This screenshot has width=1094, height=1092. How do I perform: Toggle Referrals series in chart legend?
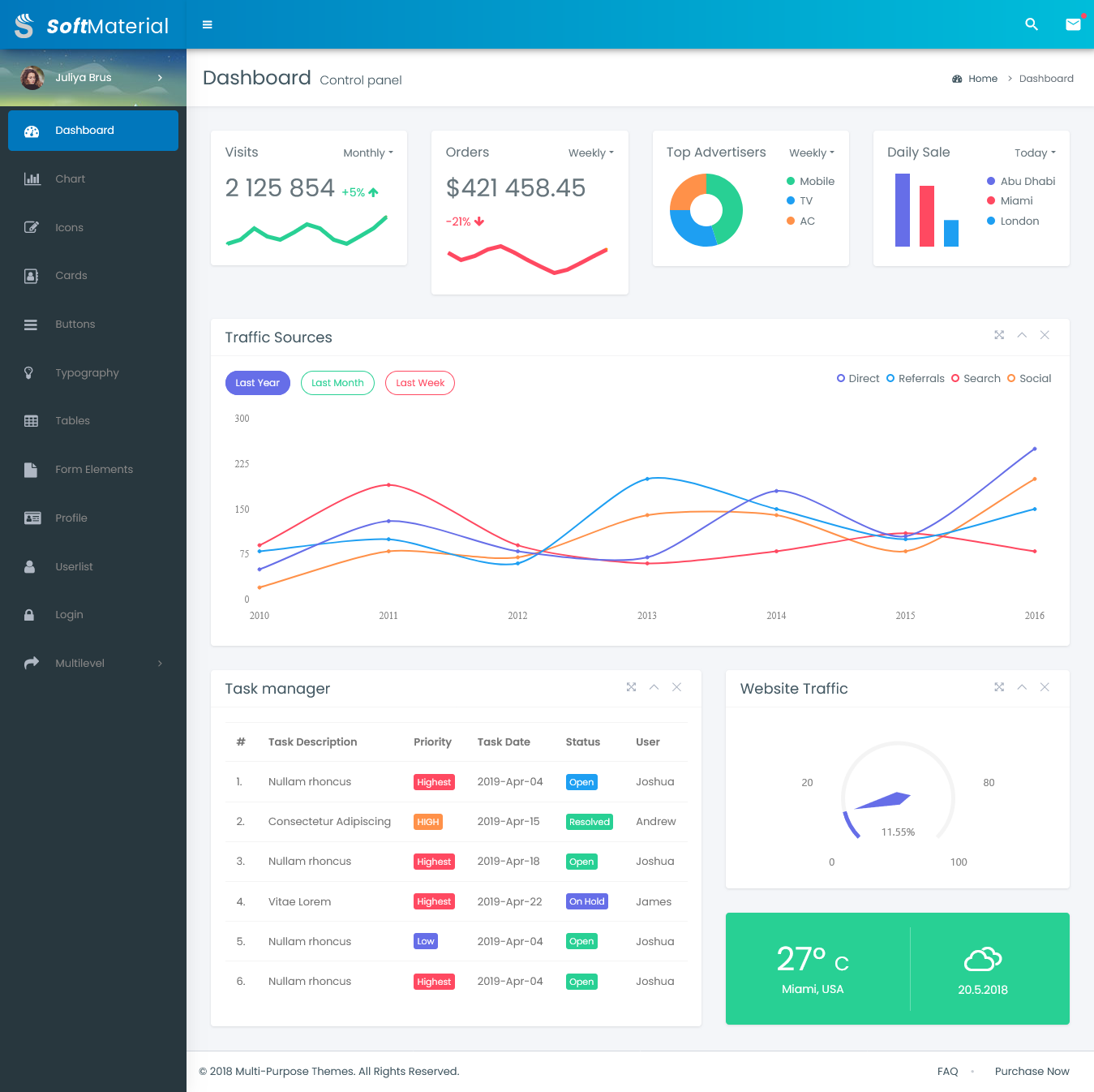click(916, 378)
